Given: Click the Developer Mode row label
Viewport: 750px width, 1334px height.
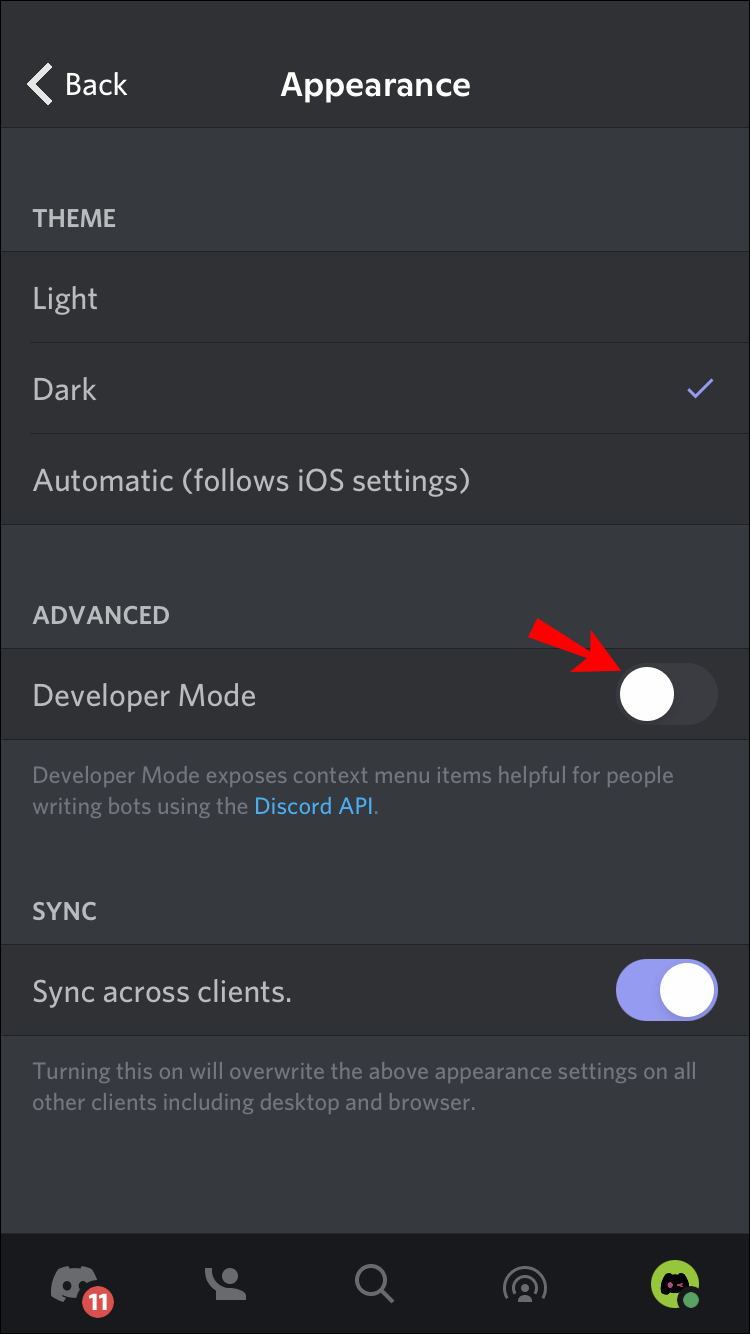Looking at the screenshot, I should (x=144, y=696).
